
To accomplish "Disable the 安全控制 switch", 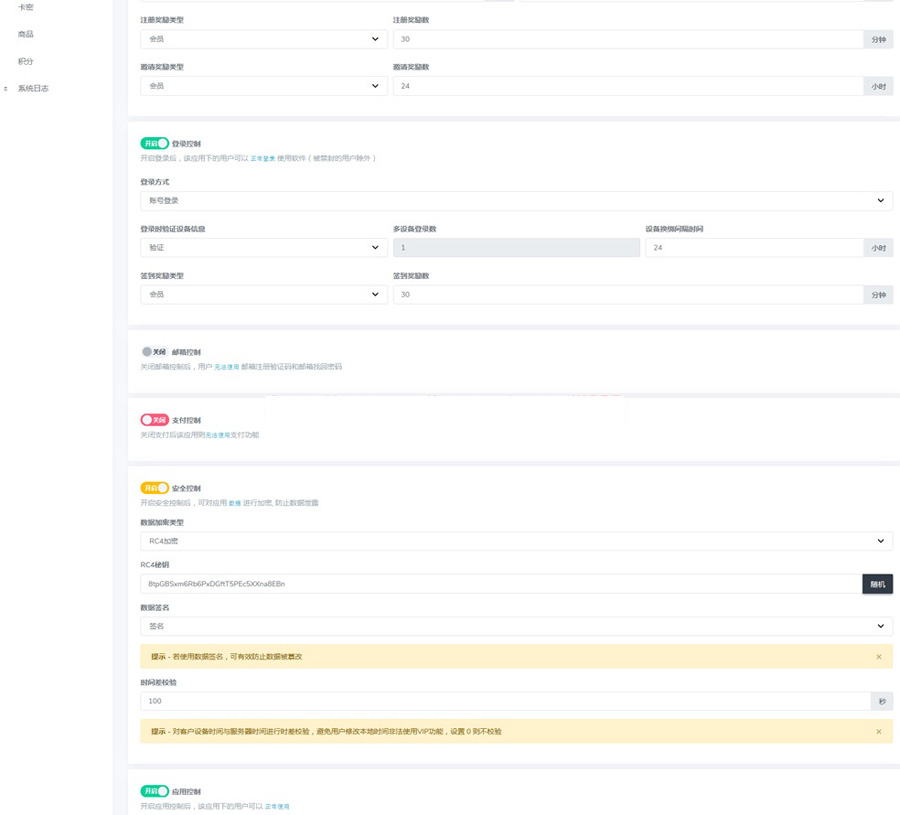I will point(154,488).
